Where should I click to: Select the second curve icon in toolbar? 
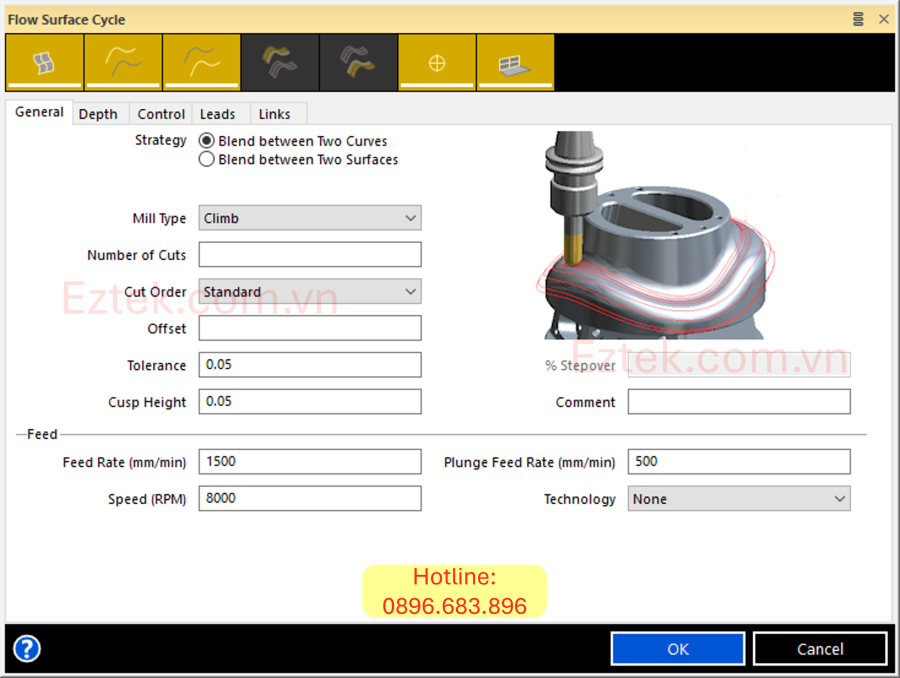point(201,63)
